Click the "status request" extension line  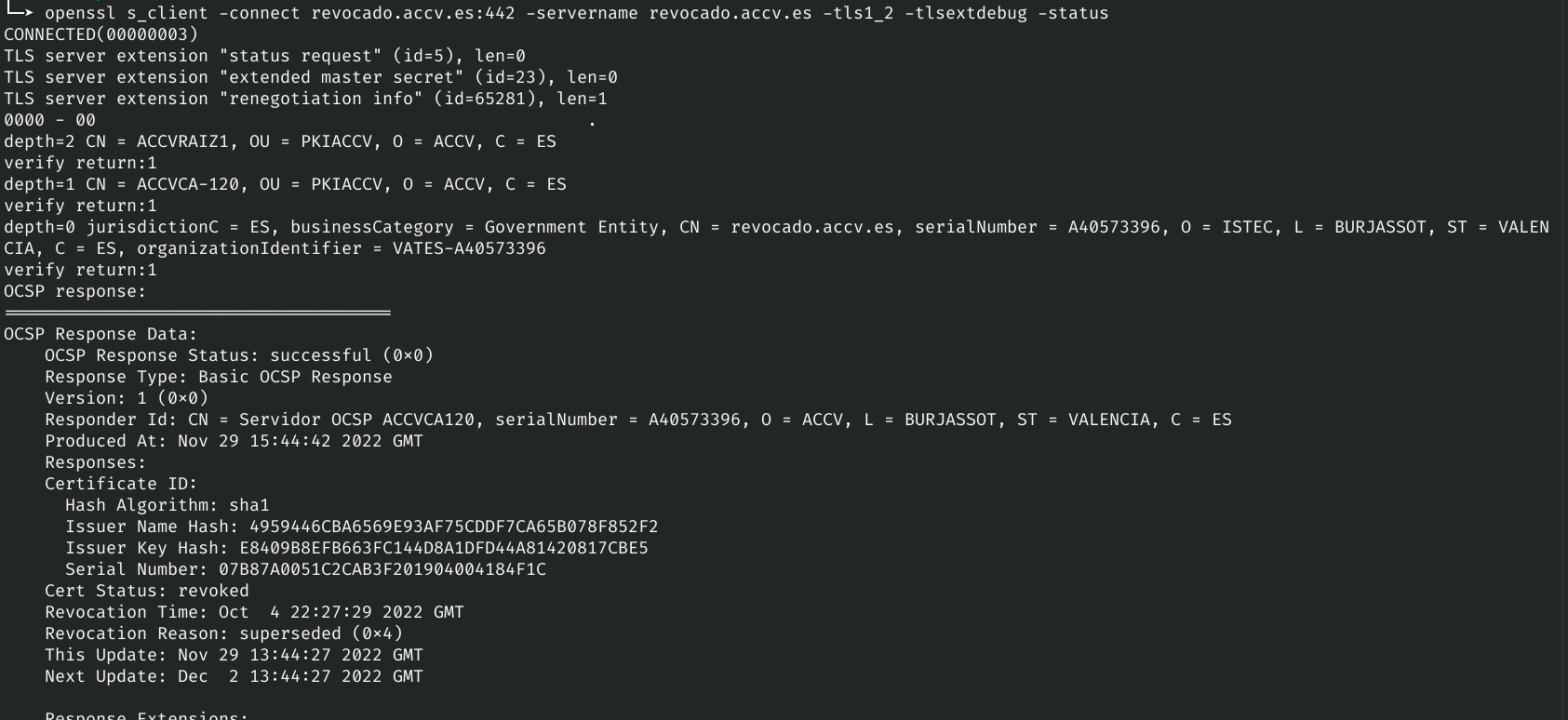(x=264, y=56)
